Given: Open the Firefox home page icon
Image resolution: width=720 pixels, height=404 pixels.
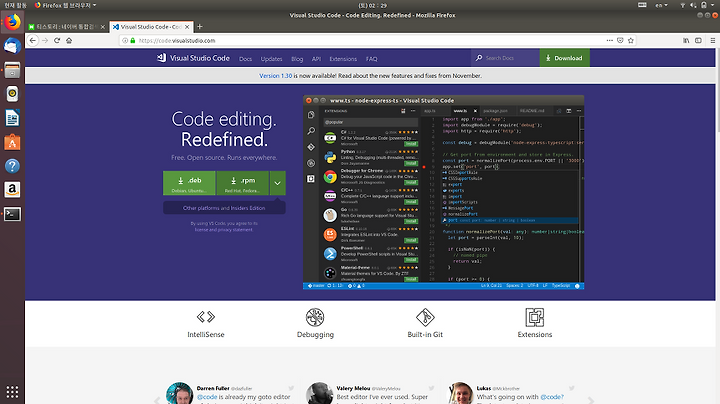Looking at the screenshot, I should (69, 40).
